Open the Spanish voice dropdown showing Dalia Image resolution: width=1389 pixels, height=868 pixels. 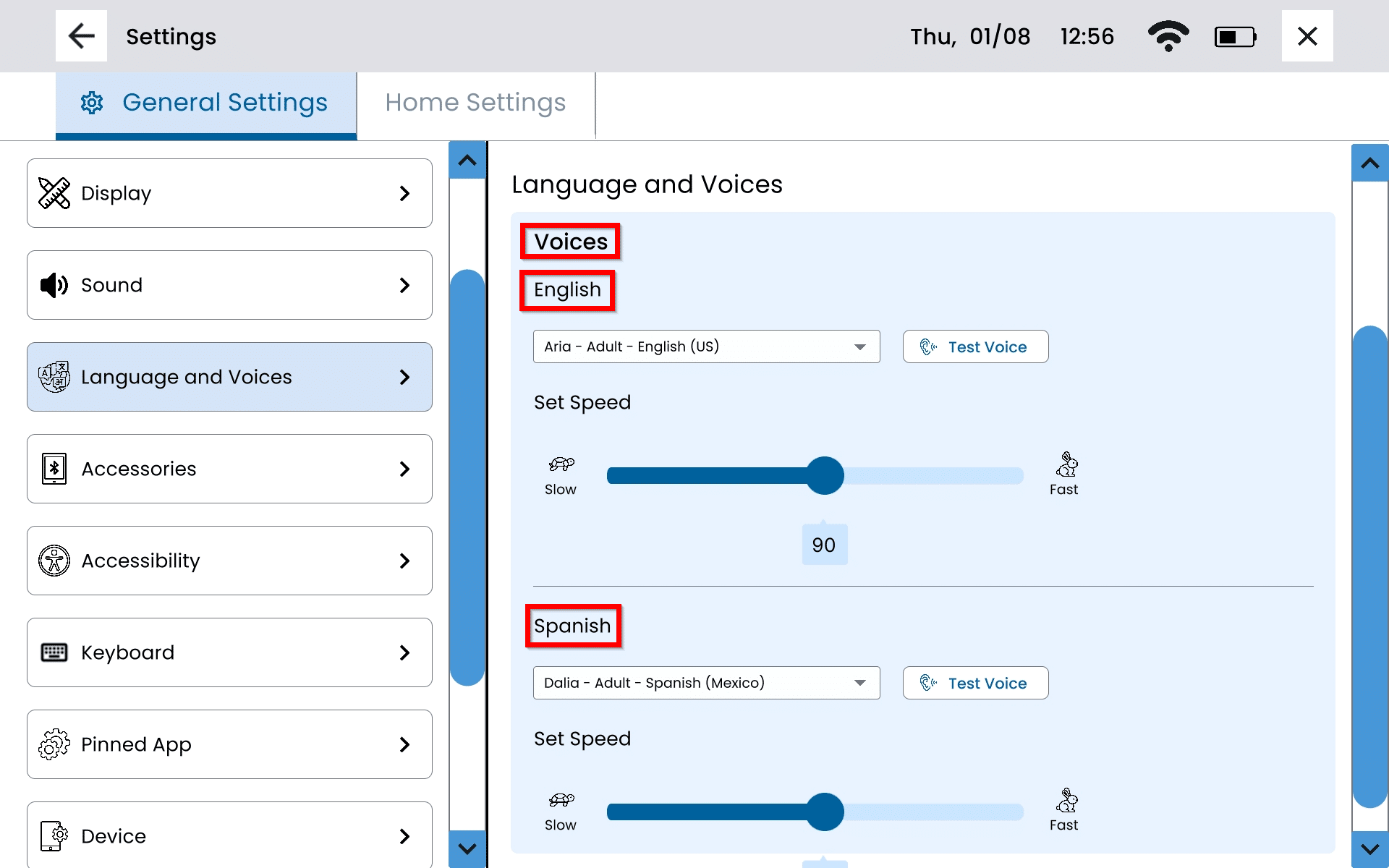pyautogui.click(x=706, y=683)
